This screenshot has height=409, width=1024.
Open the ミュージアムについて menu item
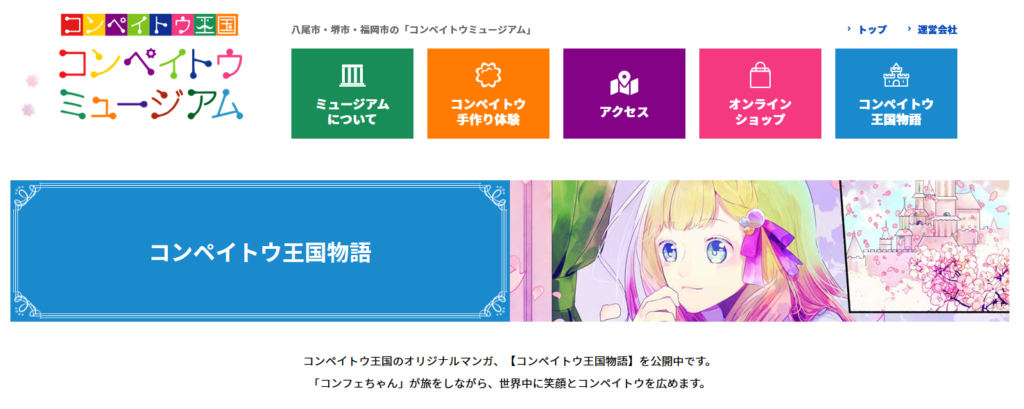[x=352, y=93]
